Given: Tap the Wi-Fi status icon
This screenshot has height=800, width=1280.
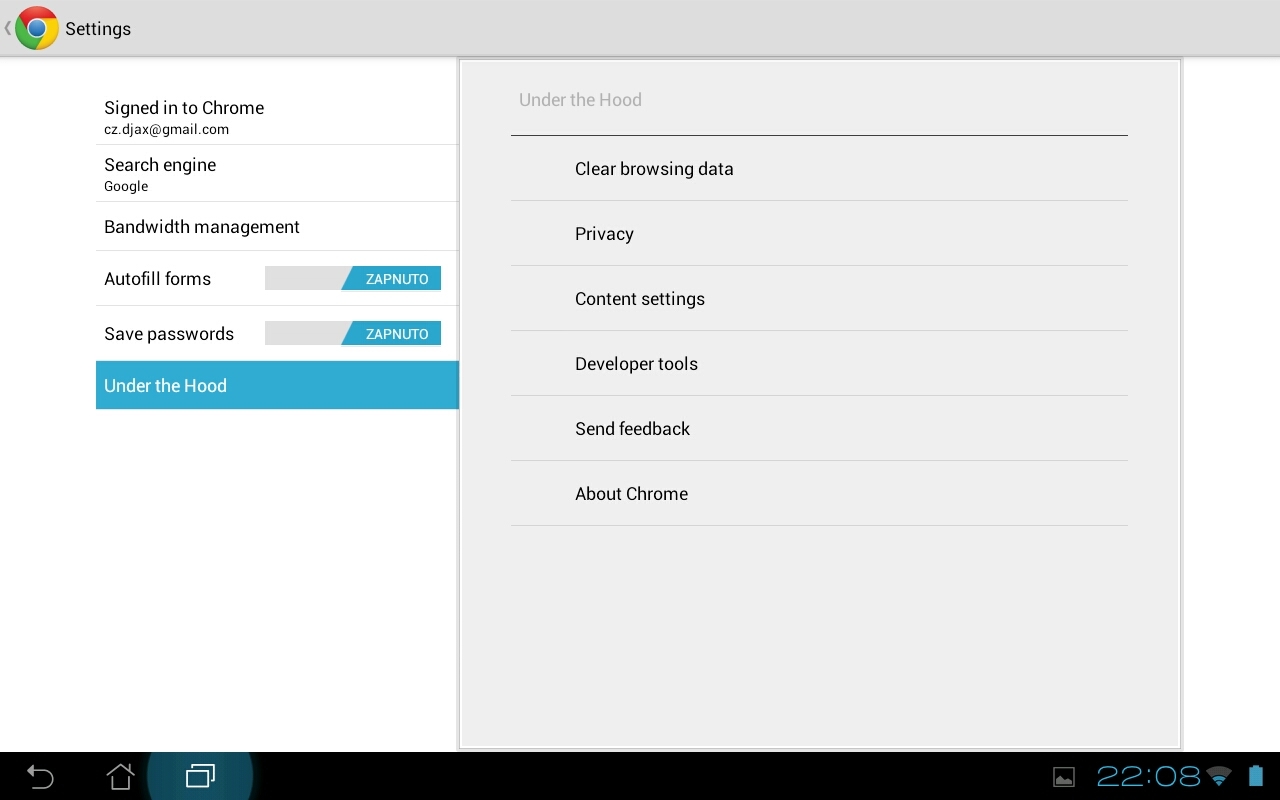Looking at the screenshot, I should [1219, 776].
